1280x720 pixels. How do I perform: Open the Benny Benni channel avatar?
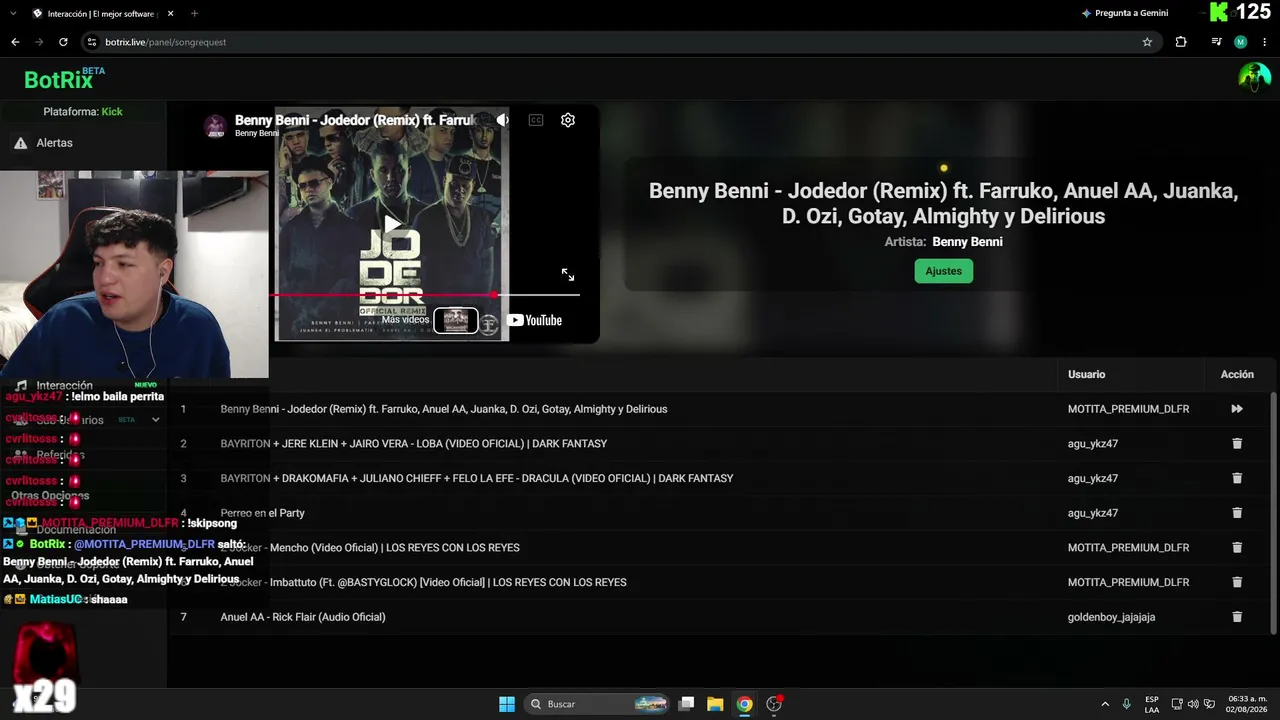click(x=215, y=125)
